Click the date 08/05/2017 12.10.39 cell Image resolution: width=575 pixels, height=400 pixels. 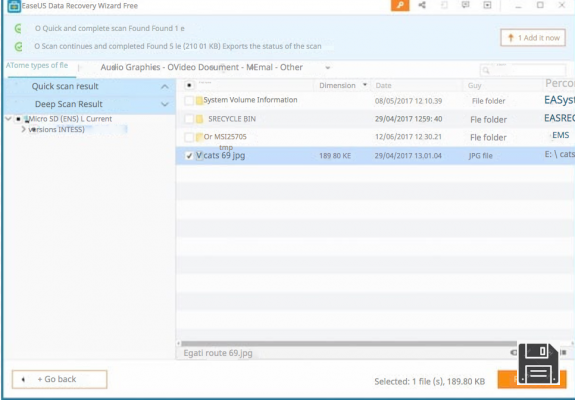point(408,101)
